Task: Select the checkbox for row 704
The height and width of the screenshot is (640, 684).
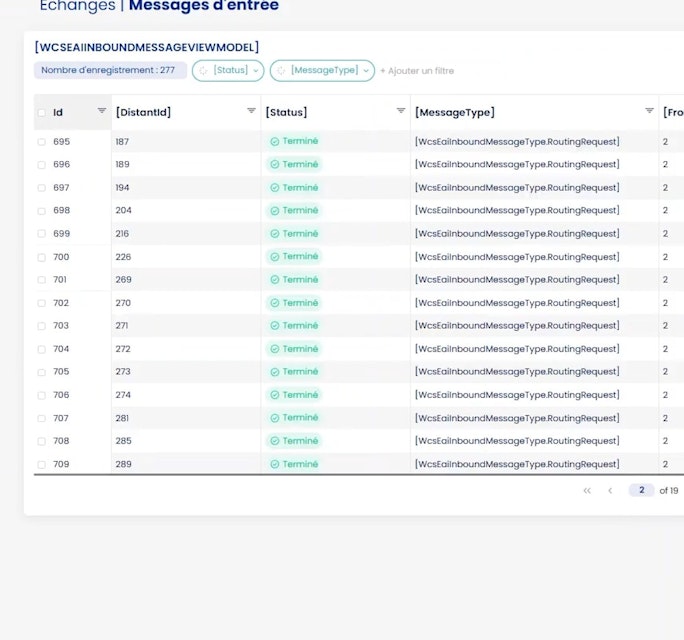Action: 42,349
